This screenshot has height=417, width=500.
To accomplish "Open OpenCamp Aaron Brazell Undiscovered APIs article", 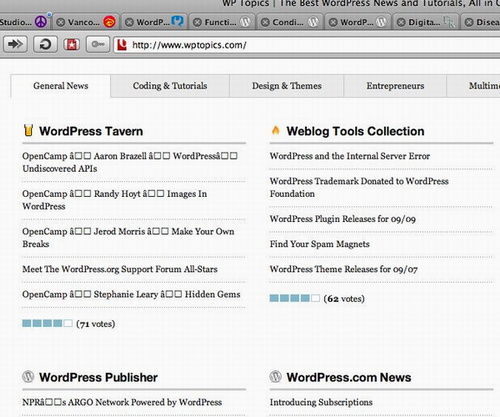I will [x=130, y=162].
